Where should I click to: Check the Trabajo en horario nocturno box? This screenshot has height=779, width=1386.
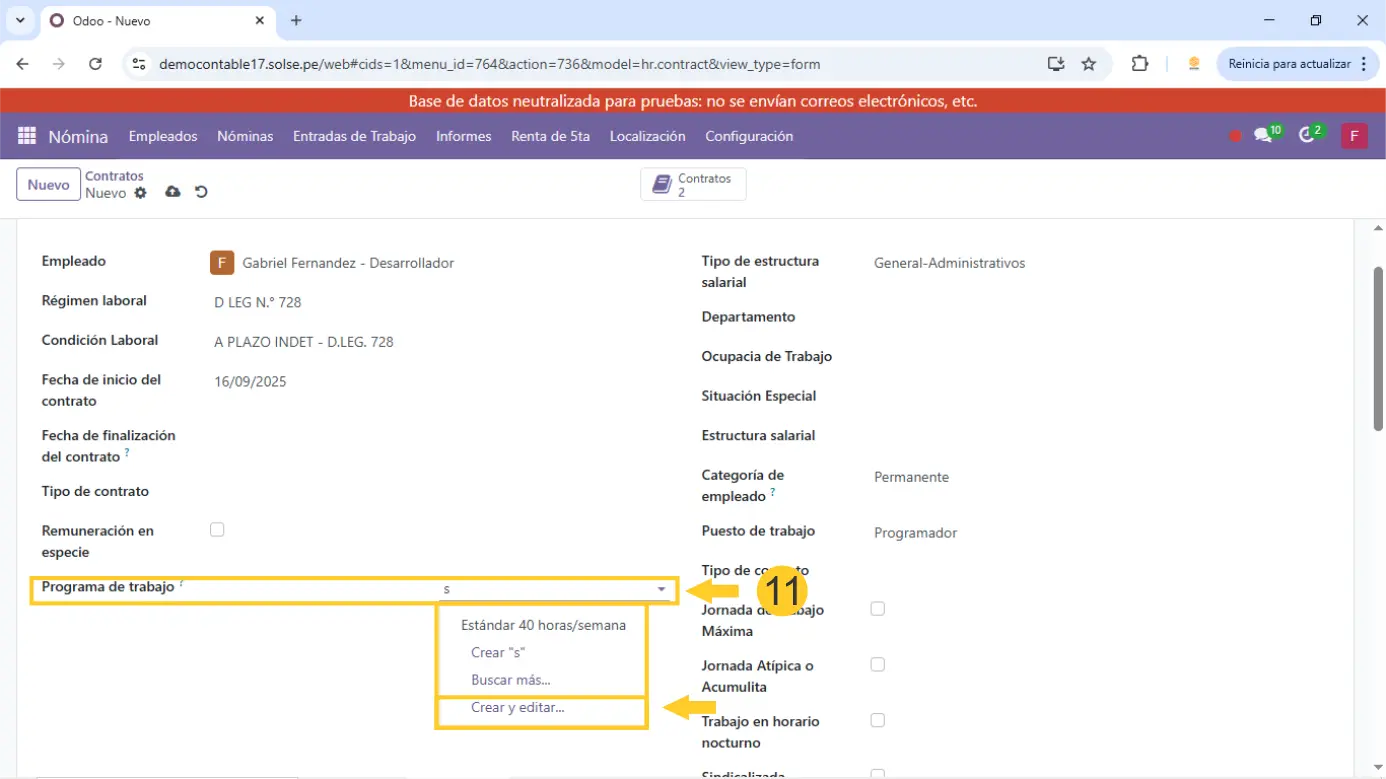click(x=877, y=720)
